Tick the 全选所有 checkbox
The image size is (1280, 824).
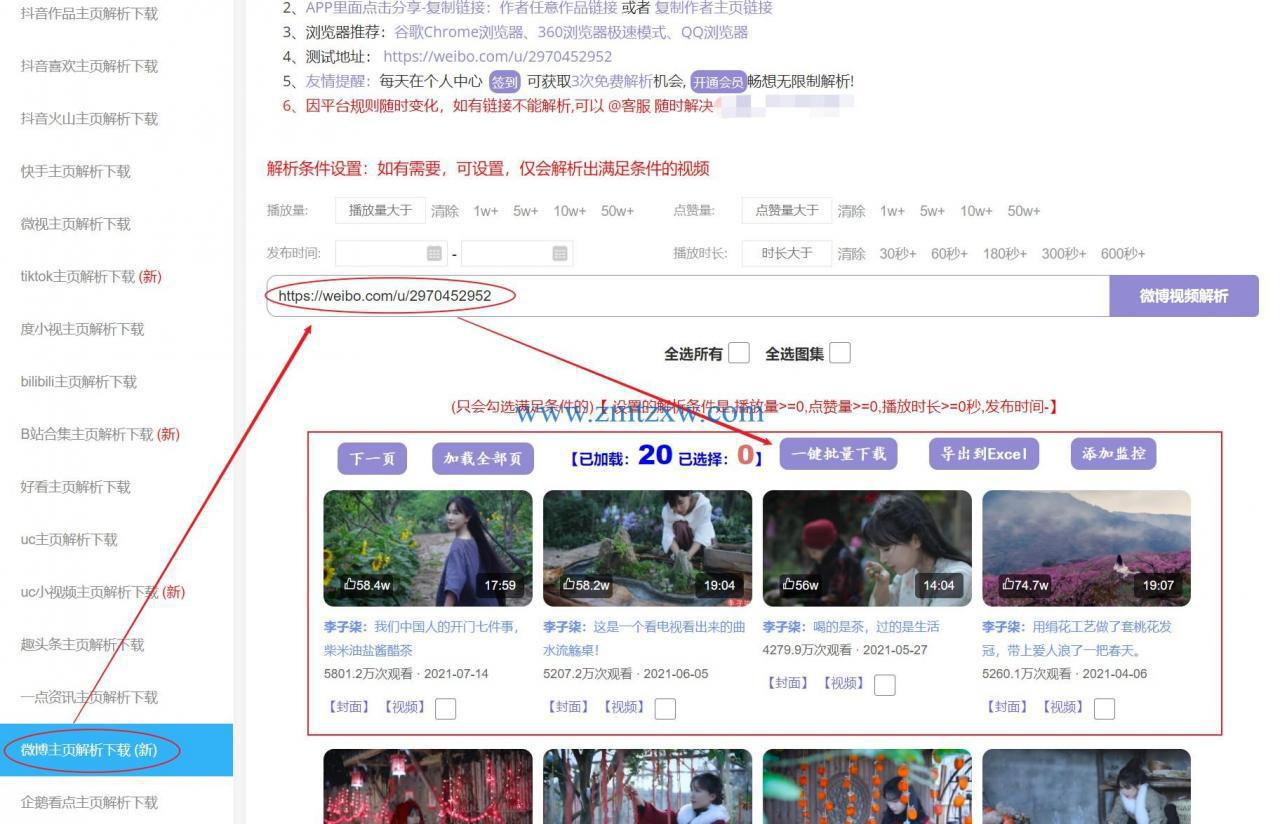click(739, 353)
